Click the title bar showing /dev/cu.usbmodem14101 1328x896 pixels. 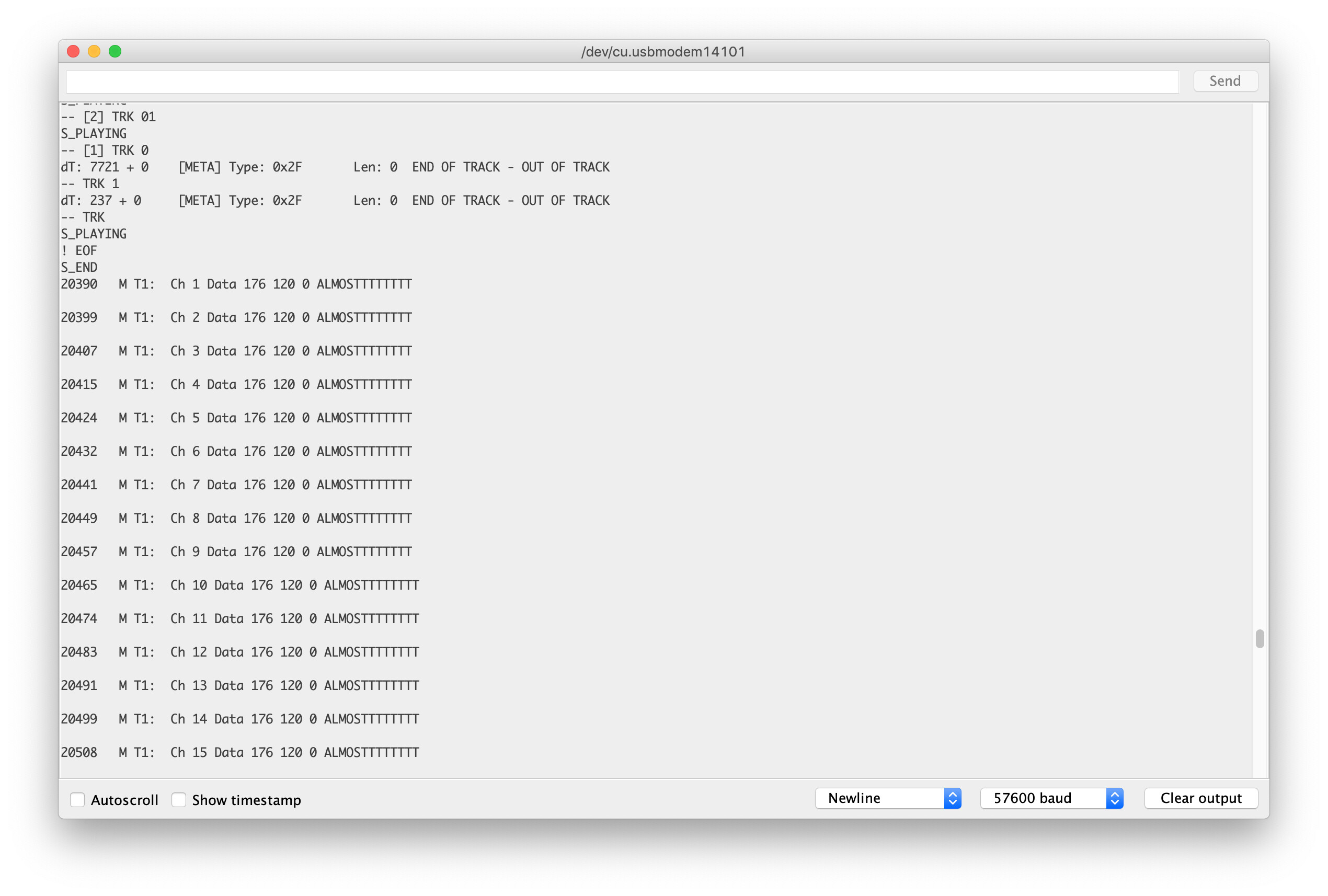pyautogui.click(x=663, y=51)
